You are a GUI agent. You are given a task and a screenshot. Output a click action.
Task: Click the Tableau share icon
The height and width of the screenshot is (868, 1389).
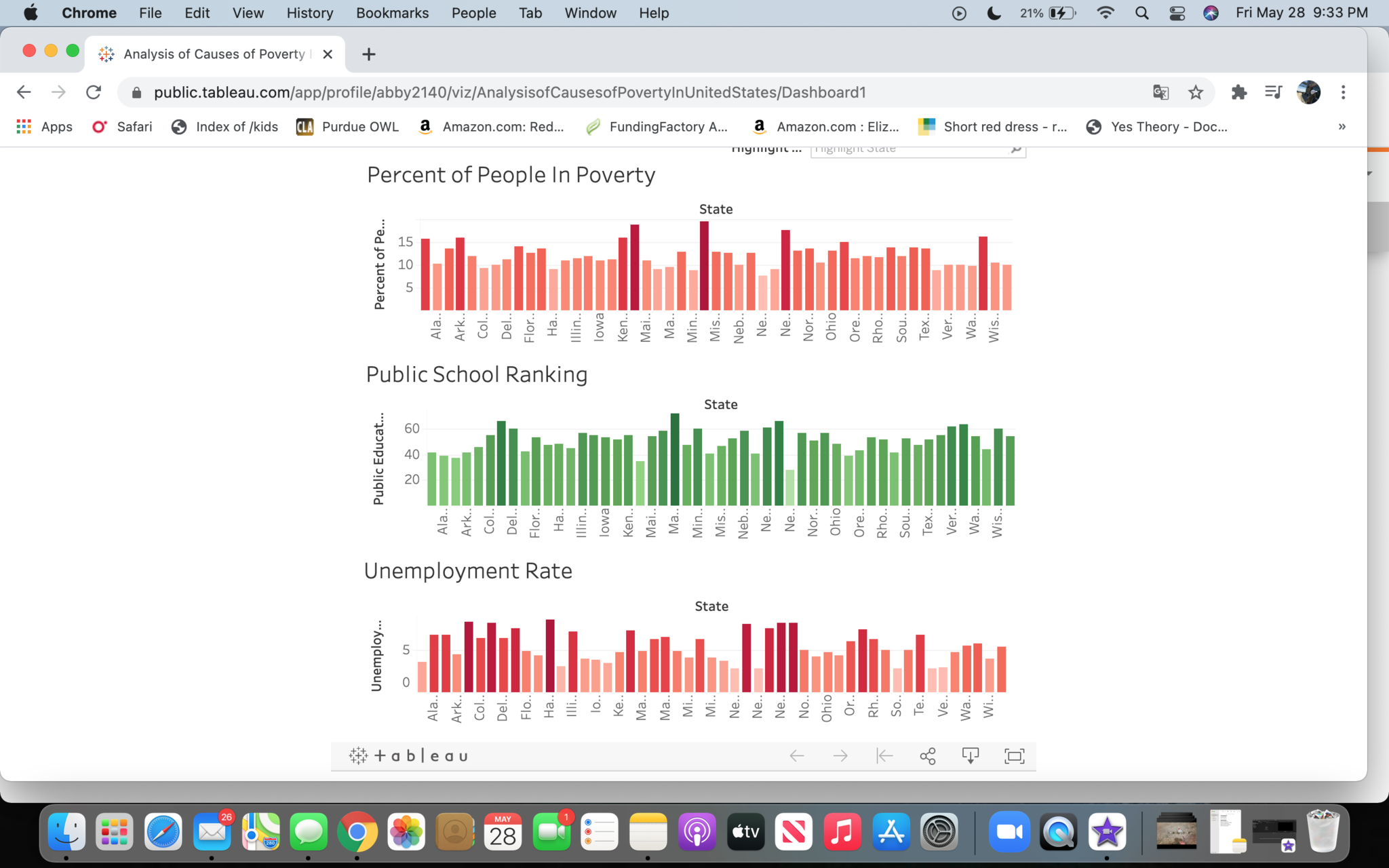[928, 755]
